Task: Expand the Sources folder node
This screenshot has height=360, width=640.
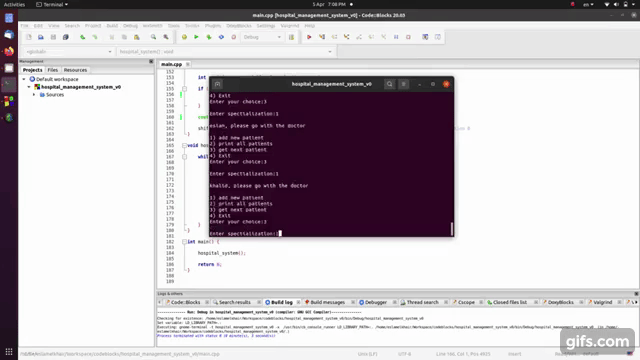Action: coord(34,94)
